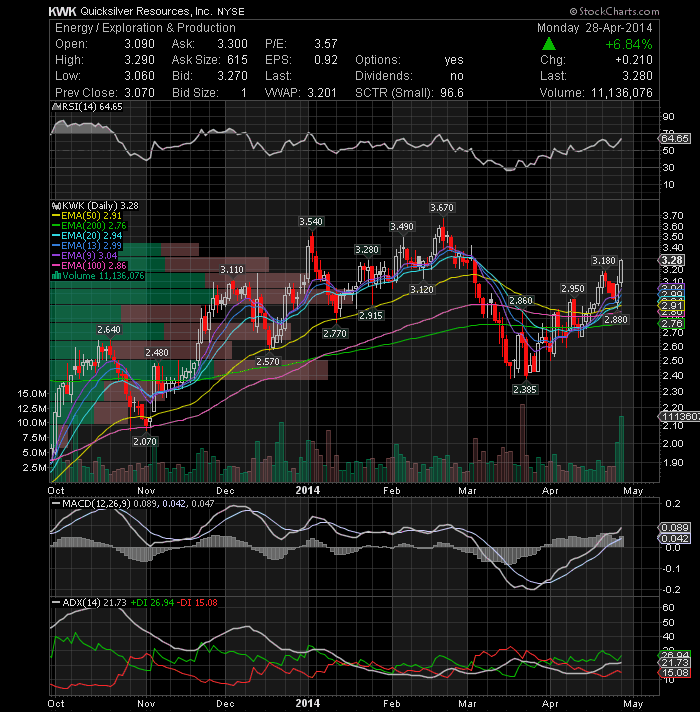Click the 3.280 price label on the chart
700x712 pixels.
click(x=367, y=249)
